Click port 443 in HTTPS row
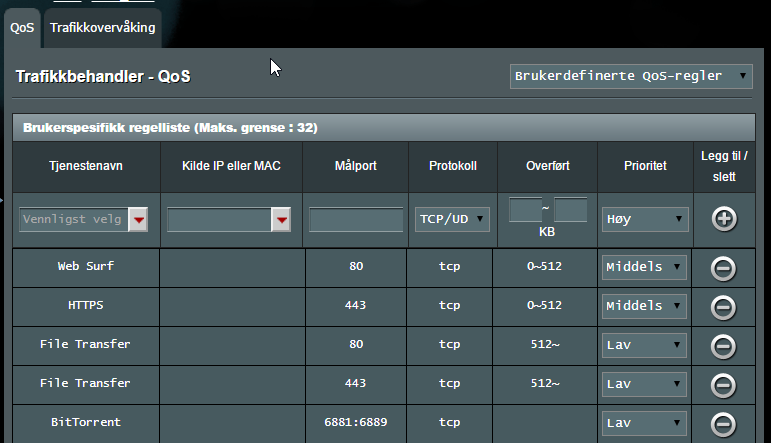 (356, 305)
